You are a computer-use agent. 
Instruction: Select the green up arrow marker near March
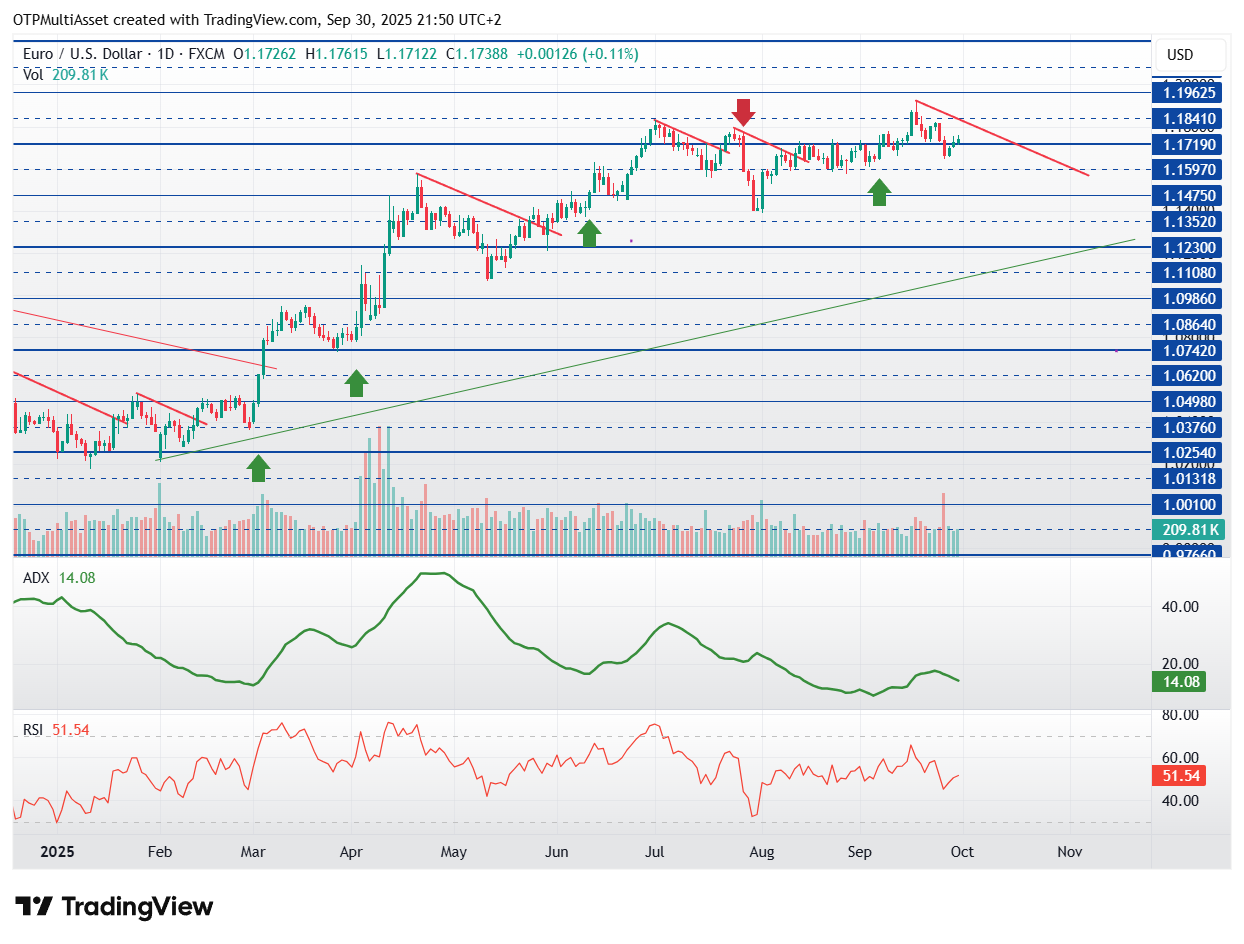tap(257, 468)
